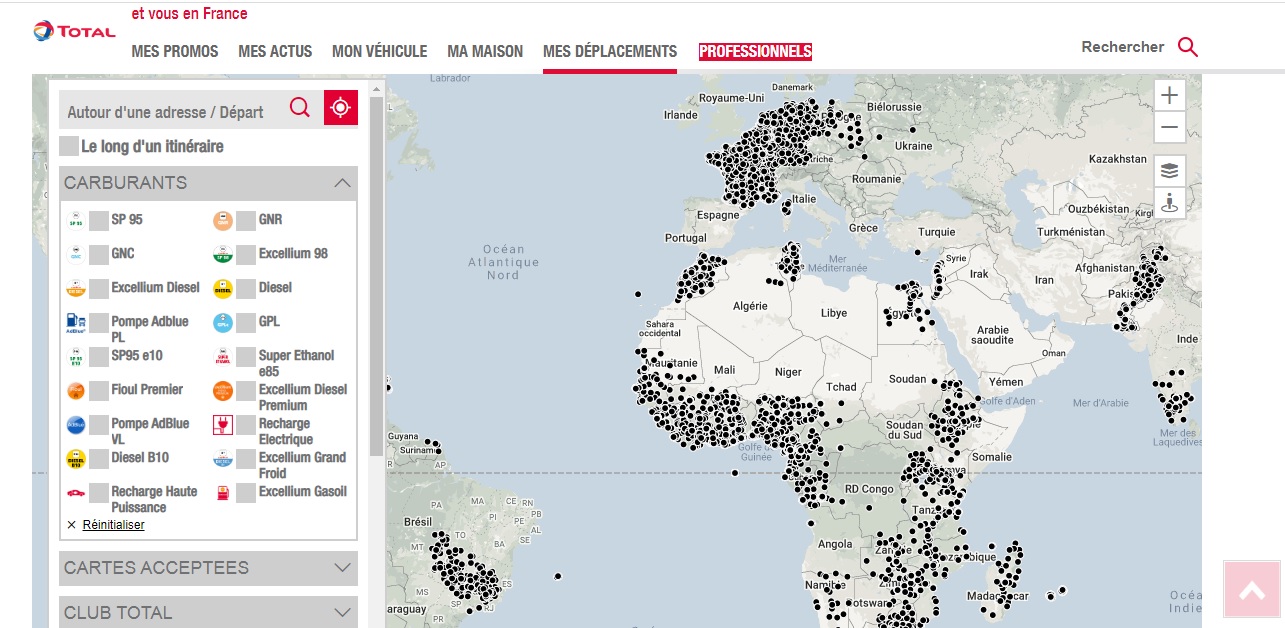
Task: Click the Excellium Diesel Premium icon
Action: point(222,390)
